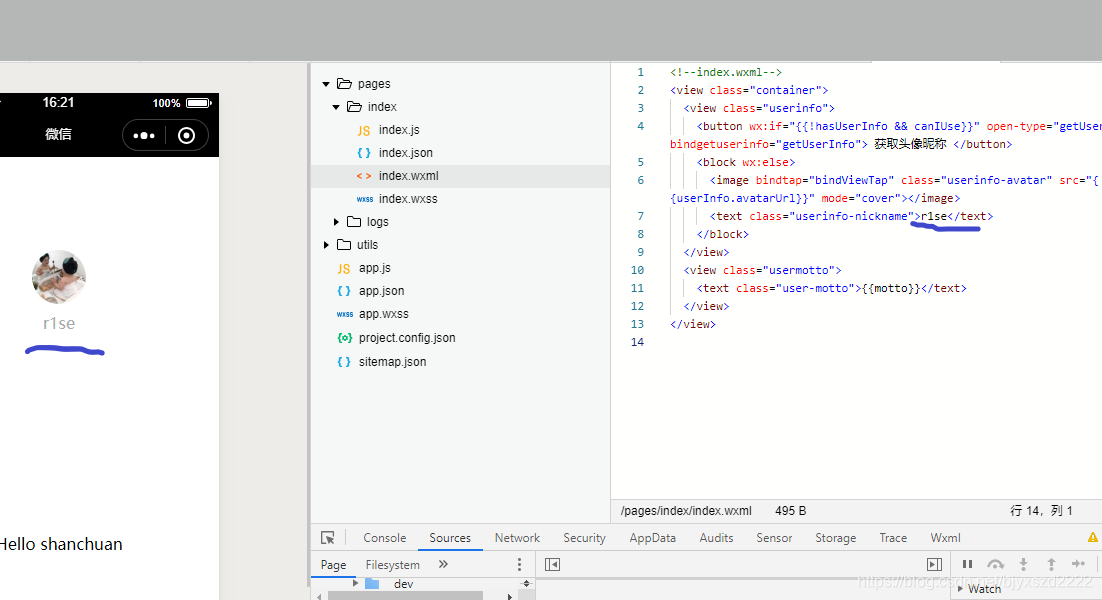This screenshot has width=1102, height=600.
Task: Click line number 7 in editor gutter
Action: [640, 216]
